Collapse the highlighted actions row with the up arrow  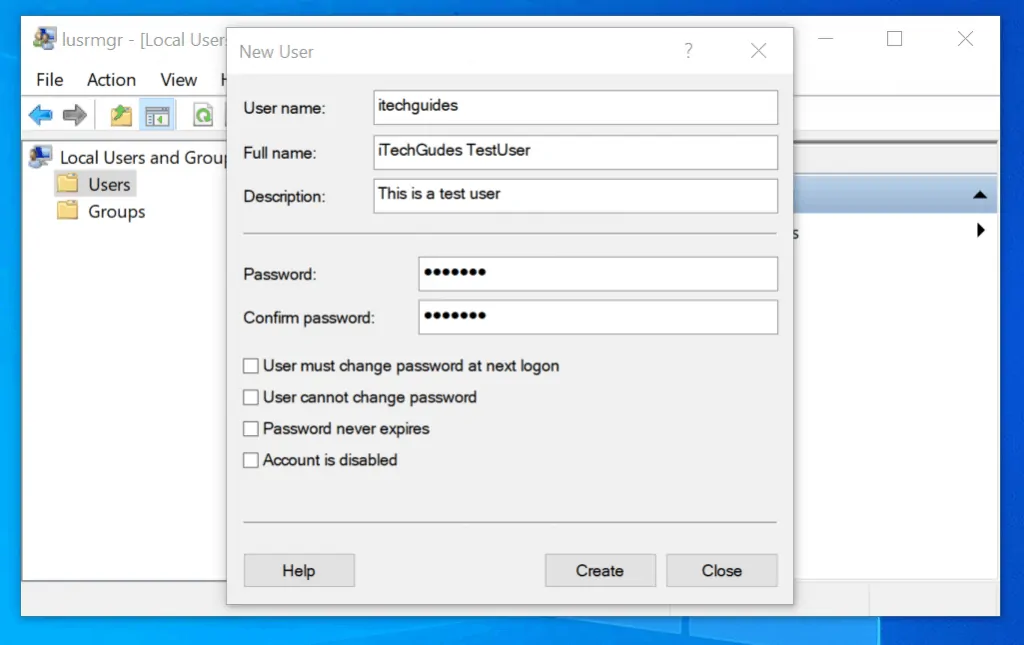point(981,193)
